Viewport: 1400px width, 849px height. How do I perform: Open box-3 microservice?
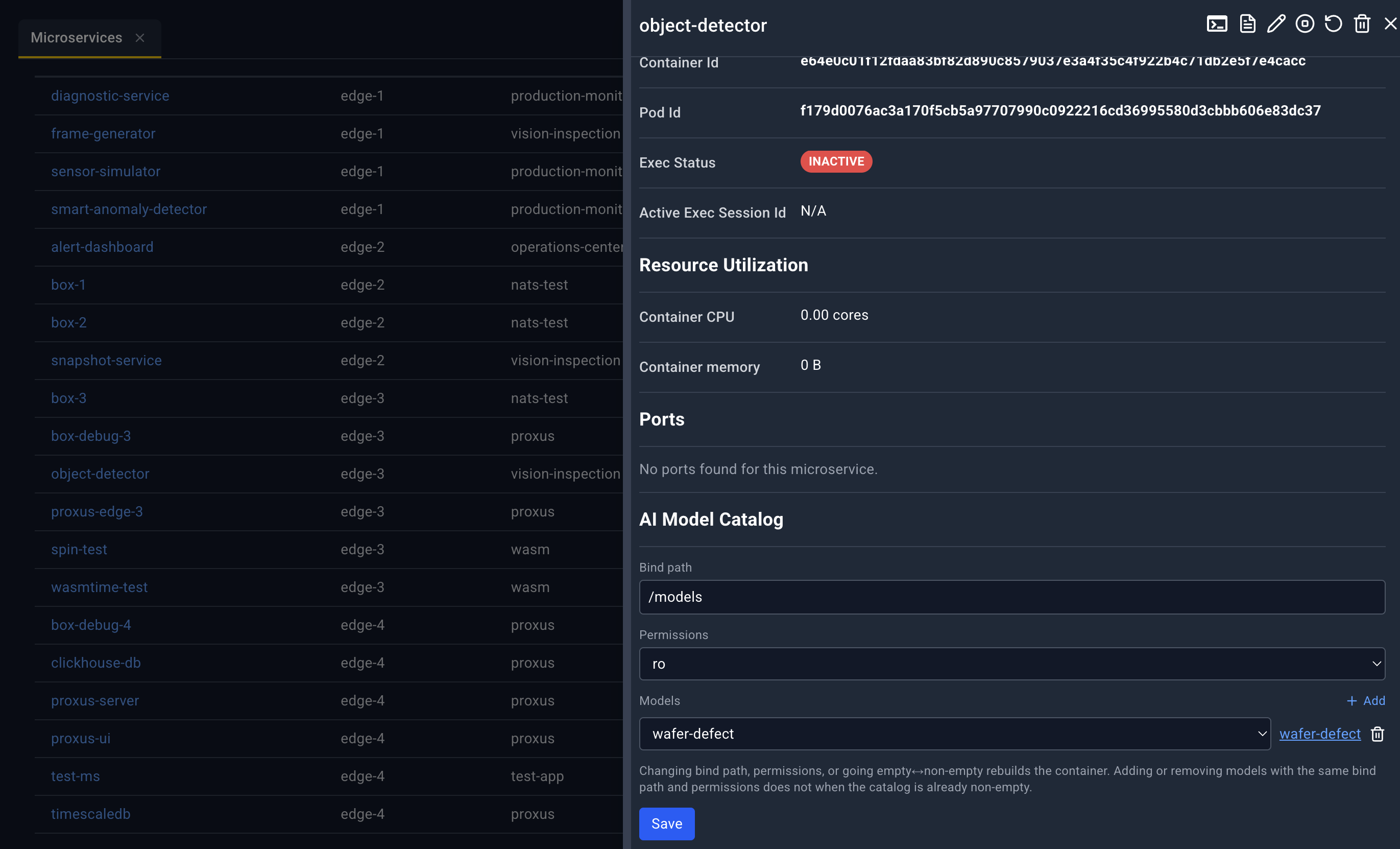click(69, 398)
